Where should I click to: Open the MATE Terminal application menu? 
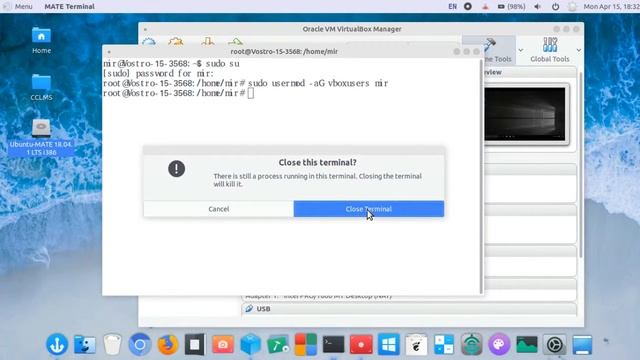(x=69, y=7)
